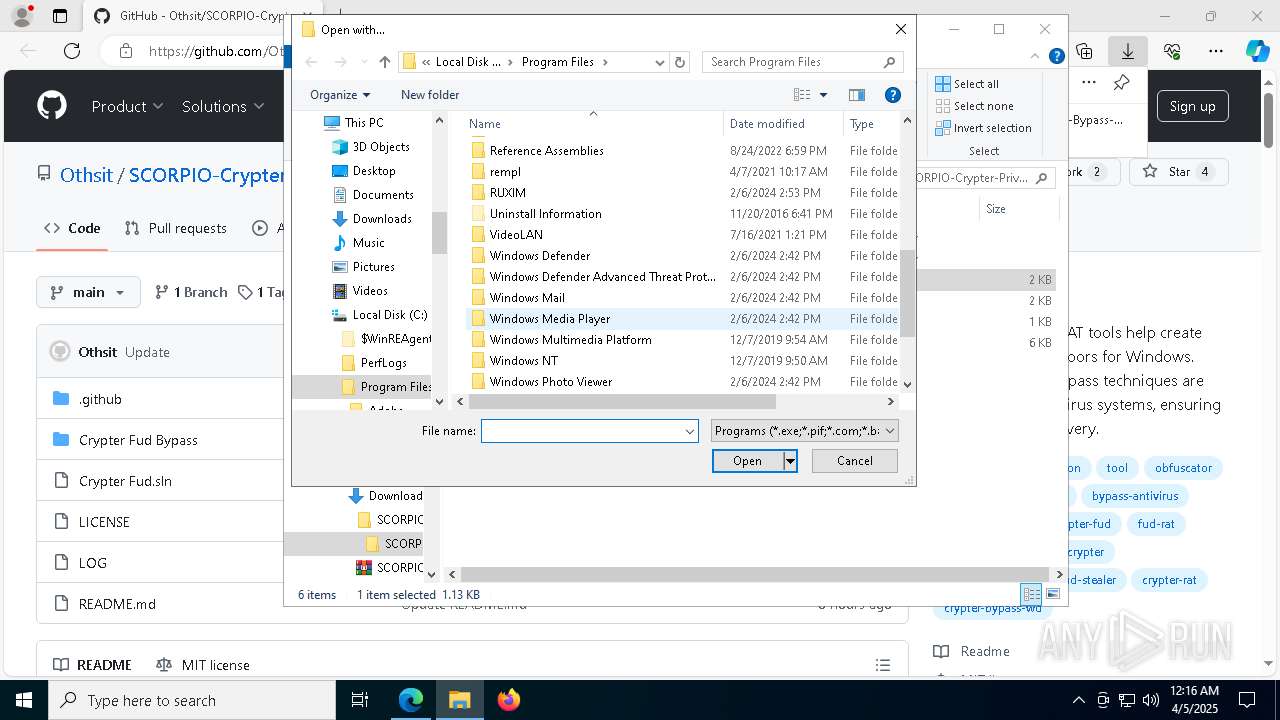The image size is (1280, 720).
Task: Change view layout icon in dialog toolbar
Action: pyautogui.click(x=802, y=95)
